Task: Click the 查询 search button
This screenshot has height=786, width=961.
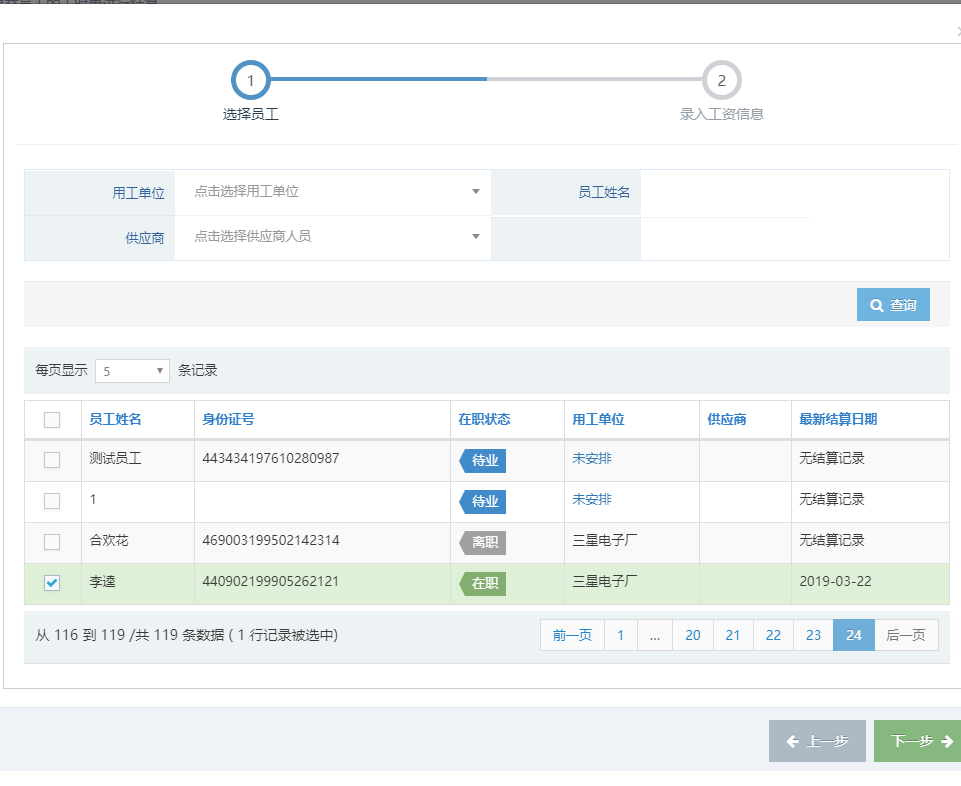Action: click(893, 305)
